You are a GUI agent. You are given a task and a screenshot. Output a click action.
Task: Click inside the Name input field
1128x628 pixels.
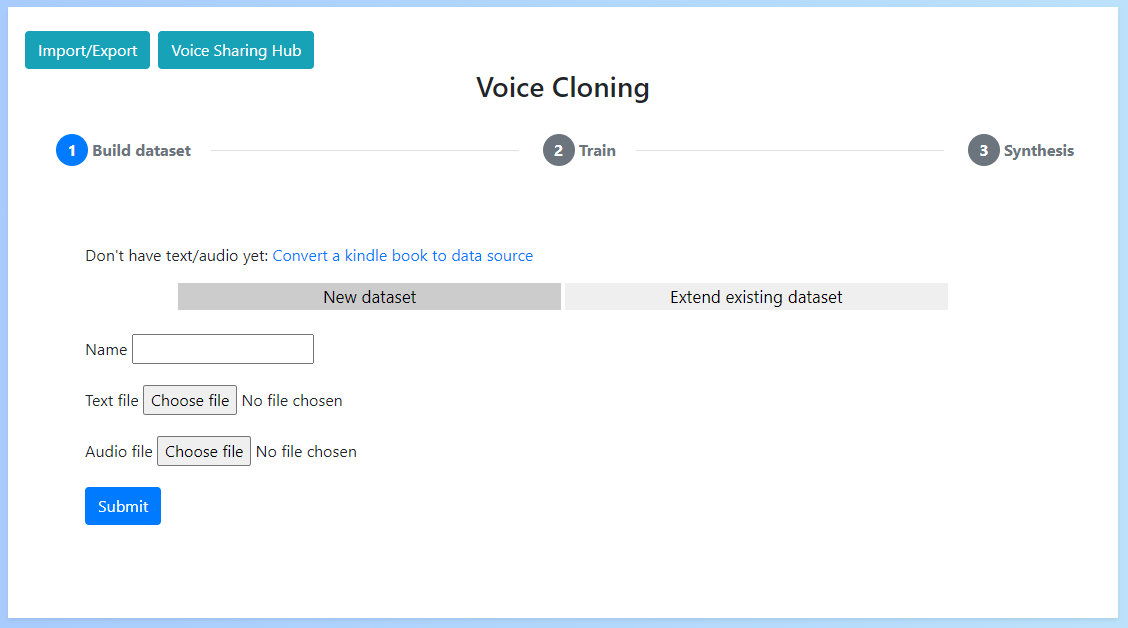pos(222,348)
